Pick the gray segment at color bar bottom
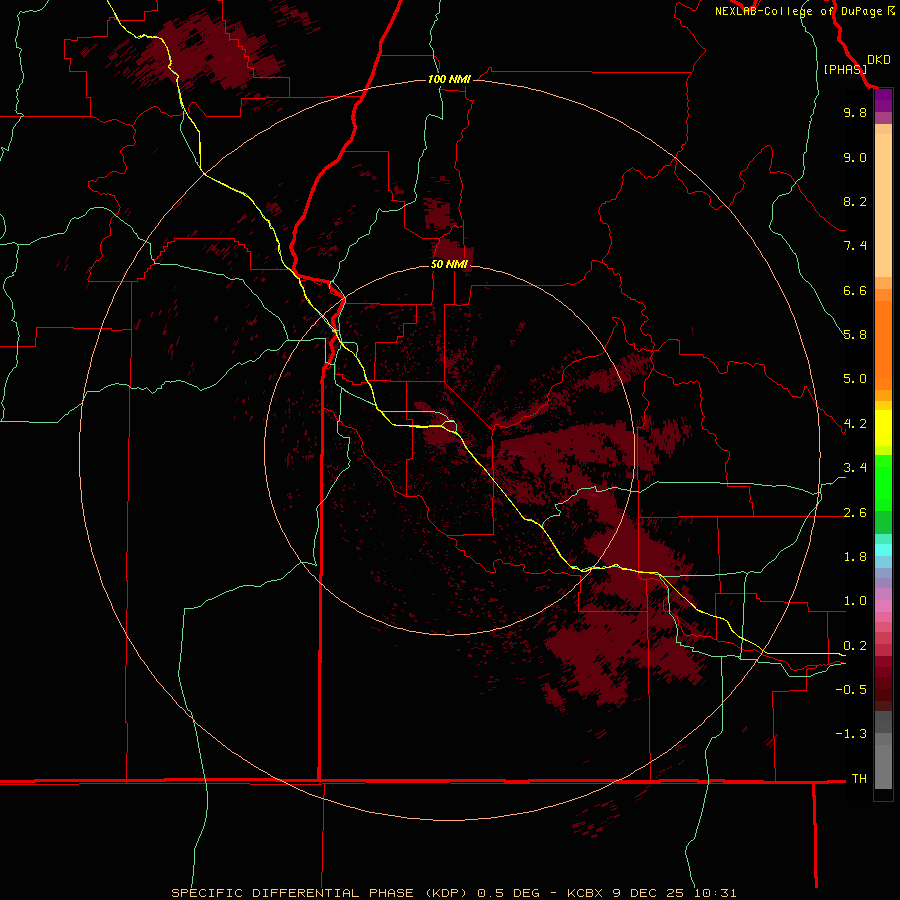This screenshot has width=900, height=900. pos(883,767)
